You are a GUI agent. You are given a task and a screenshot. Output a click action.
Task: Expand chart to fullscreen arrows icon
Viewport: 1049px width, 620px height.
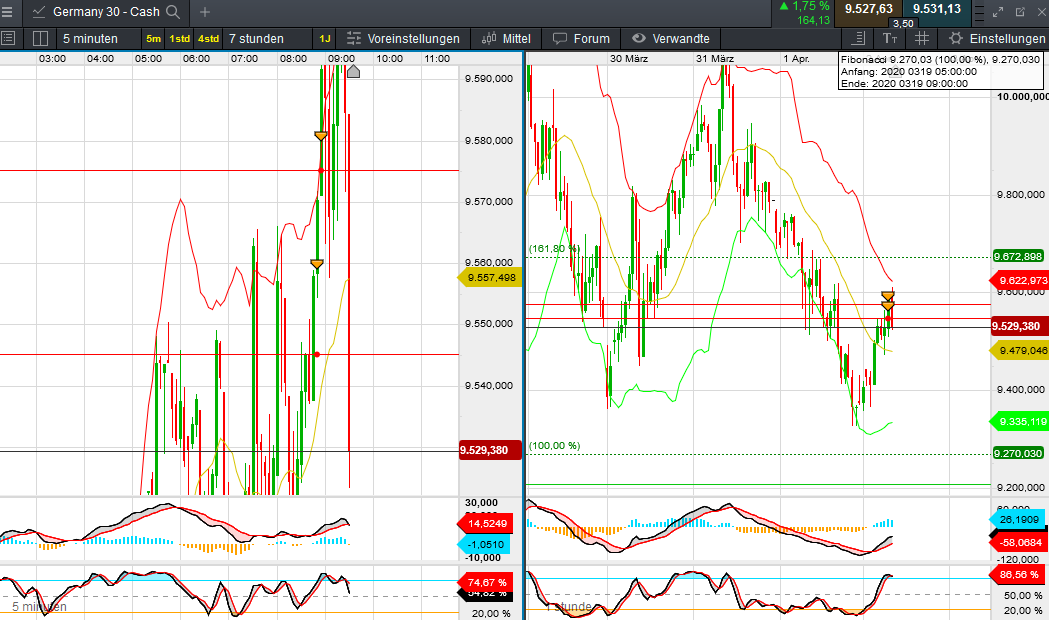(998, 11)
